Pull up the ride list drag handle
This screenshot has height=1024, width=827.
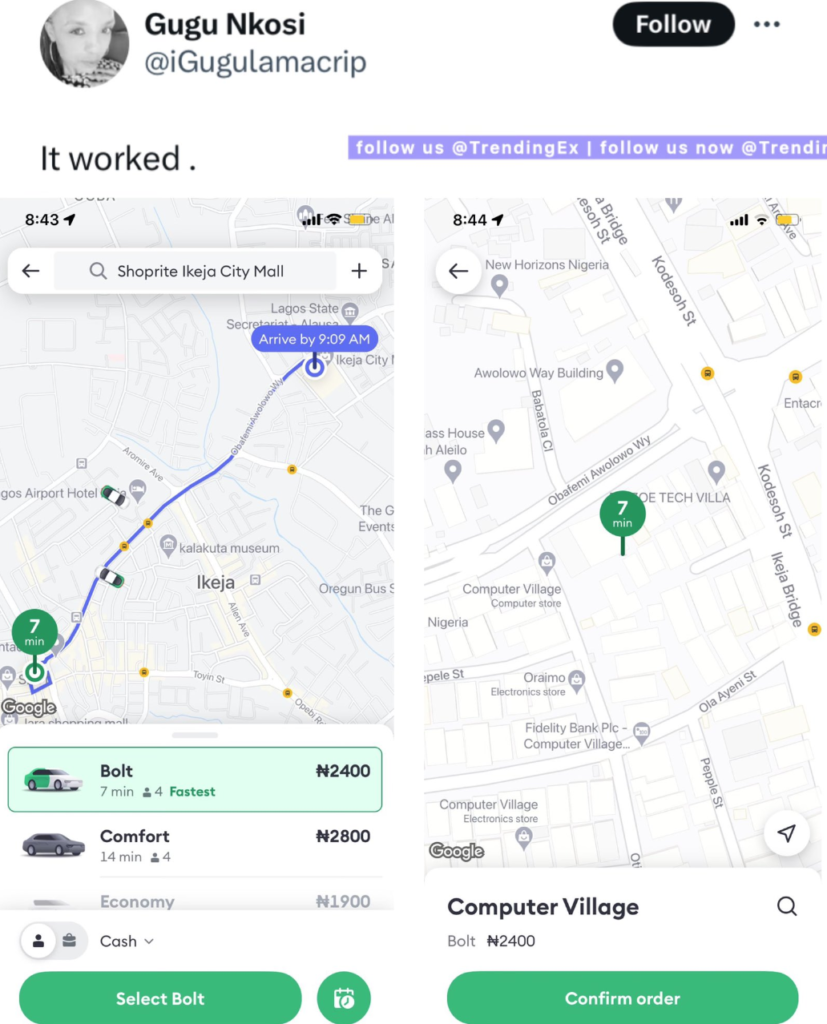[195, 735]
